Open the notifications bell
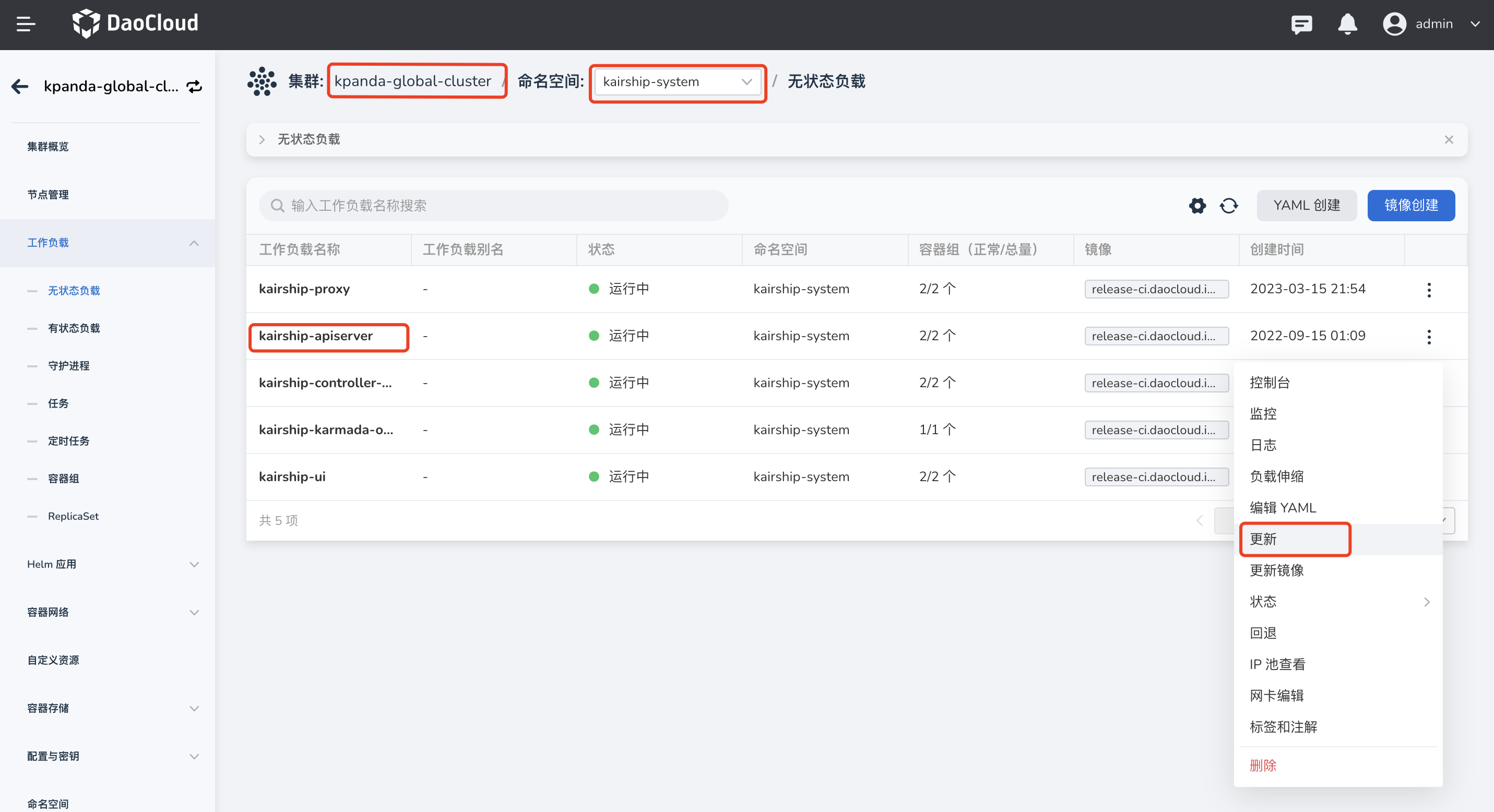This screenshot has width=1494, height=812. (1347, 24)
